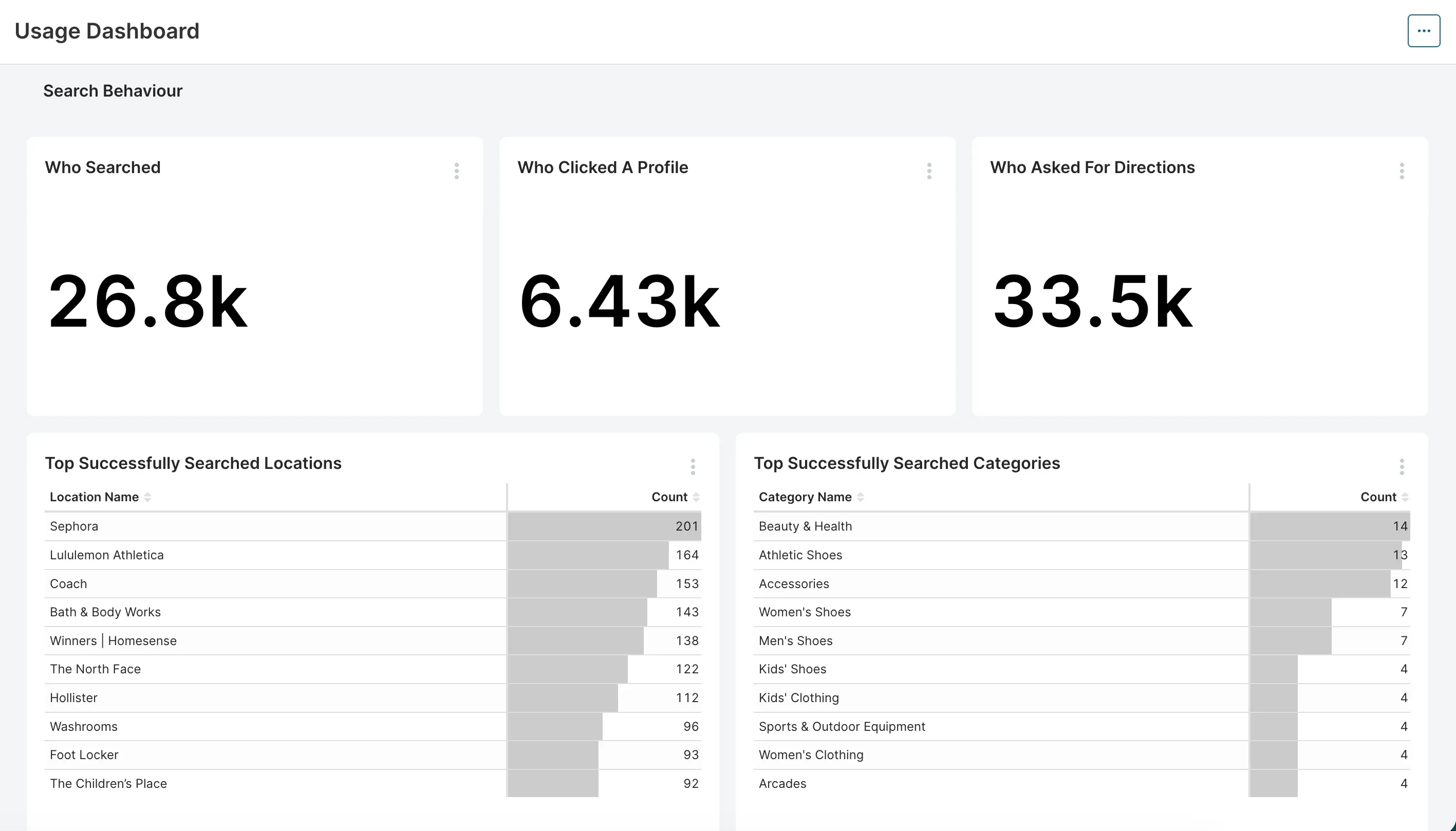Sort locations by Location Name
Image resolution: width=1456 pixels, height=831 pixels.
94,497
